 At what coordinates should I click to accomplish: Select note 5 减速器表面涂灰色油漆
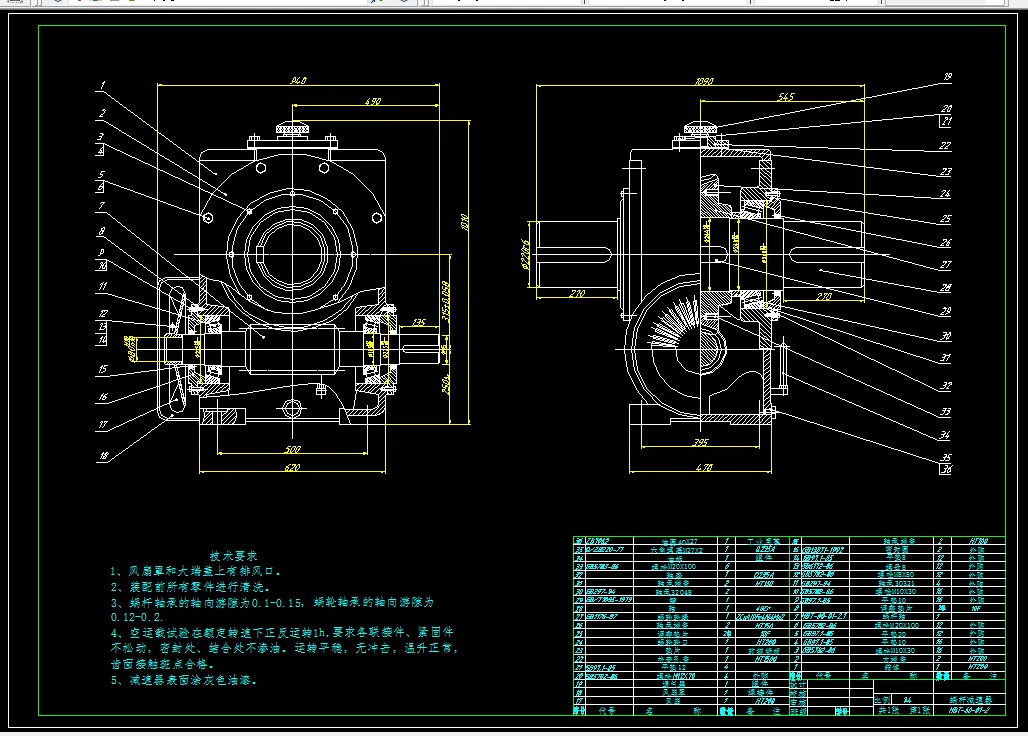[184, 680]
